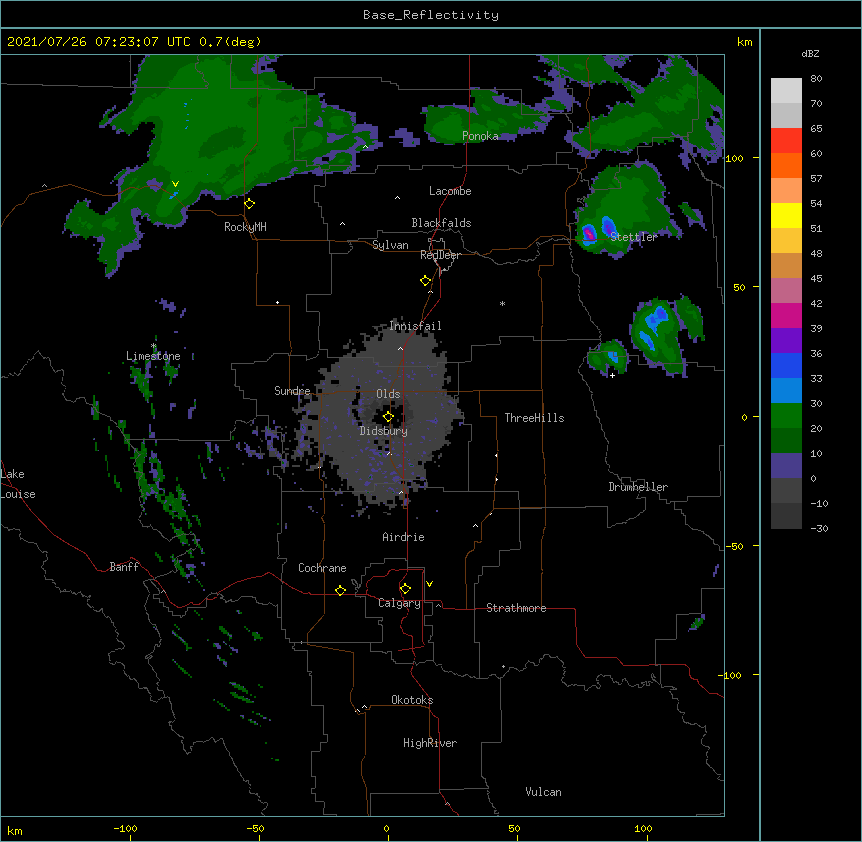This screenshot has height=842, width=862.
Task: Click the yellow diamond marker south of RedDeer
Action: pyautogui.click(x=425, y=281)
